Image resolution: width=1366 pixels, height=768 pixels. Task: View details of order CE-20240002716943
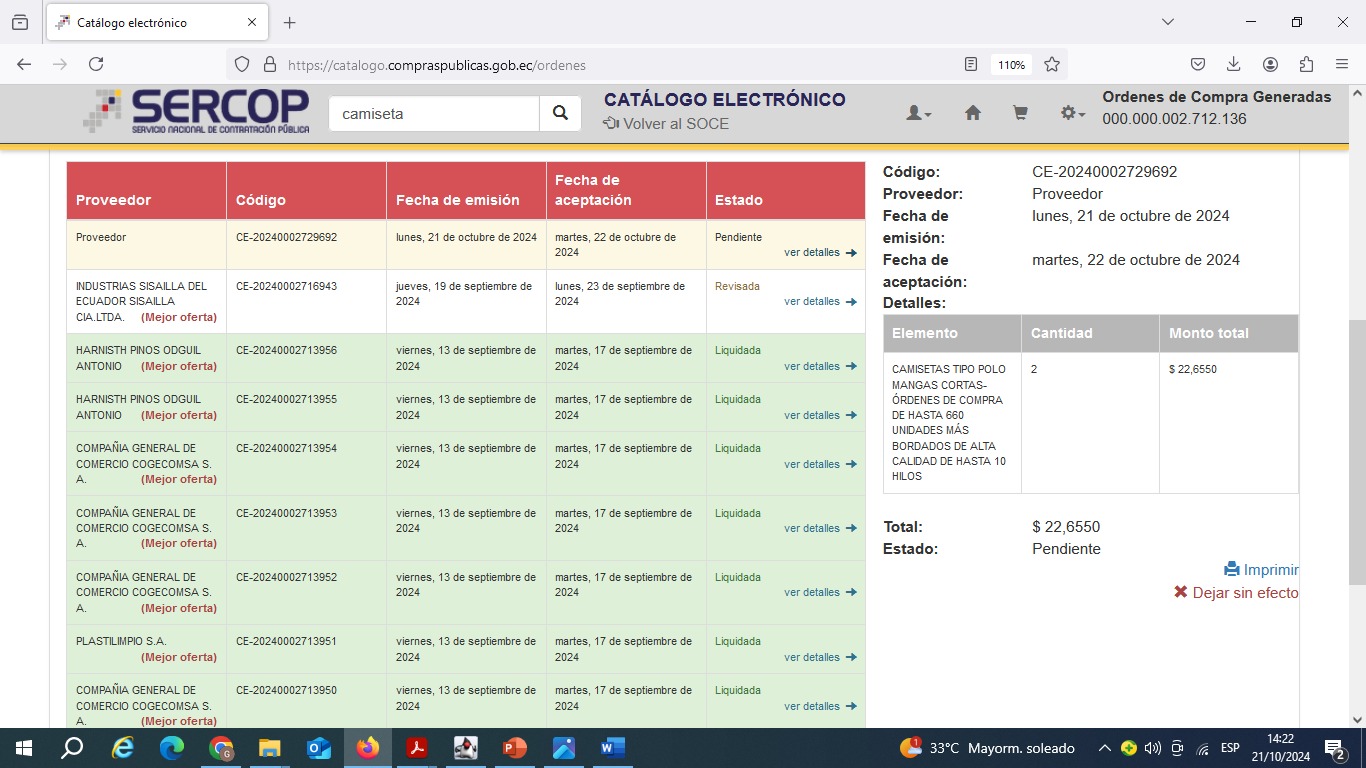point(819,302)
